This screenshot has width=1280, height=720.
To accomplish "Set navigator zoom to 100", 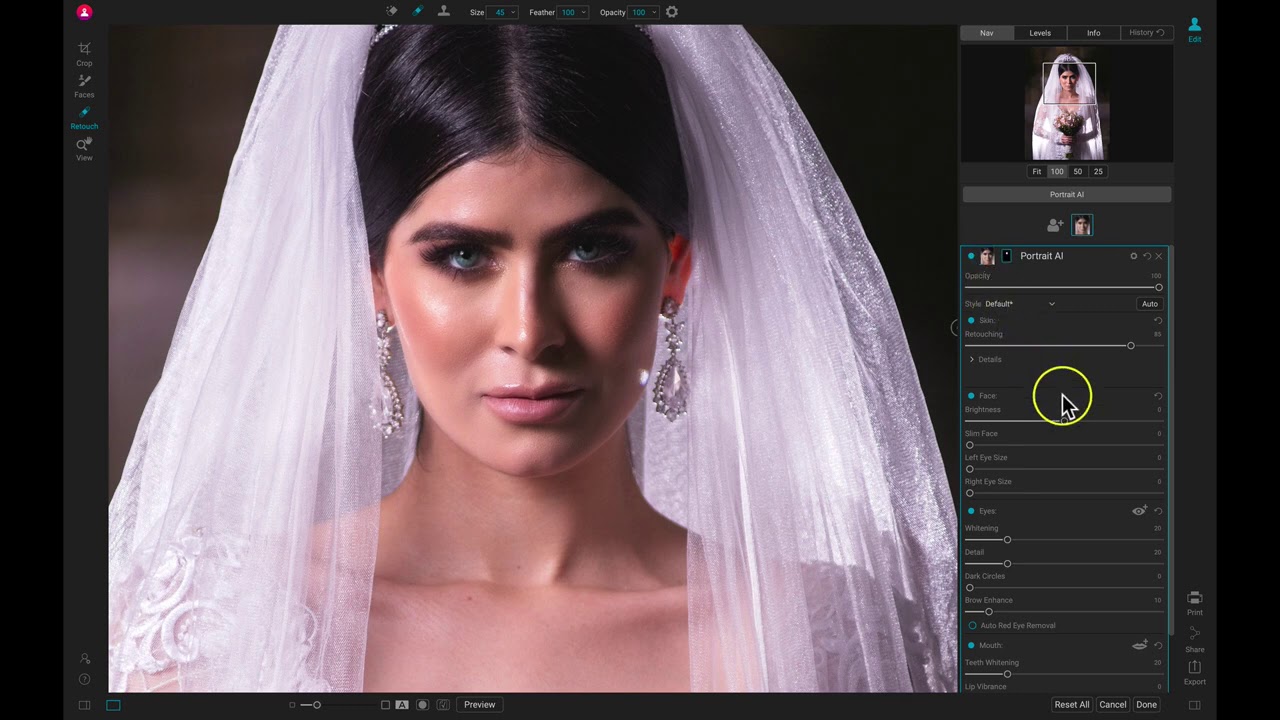I will [x=1057, y=171].
